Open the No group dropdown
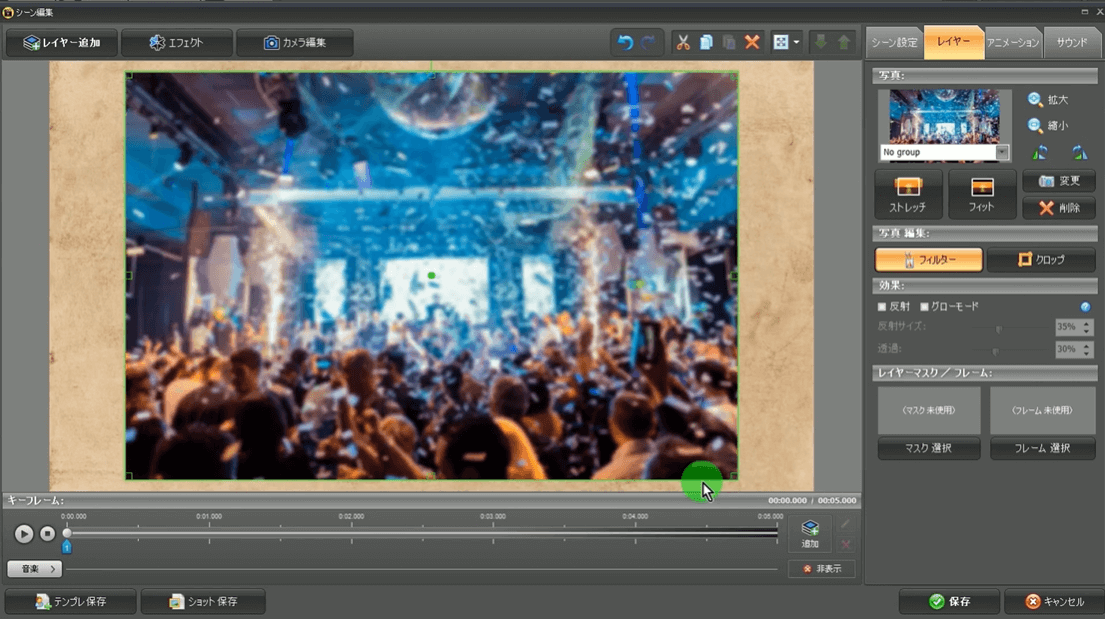 tap(1002, 153)
